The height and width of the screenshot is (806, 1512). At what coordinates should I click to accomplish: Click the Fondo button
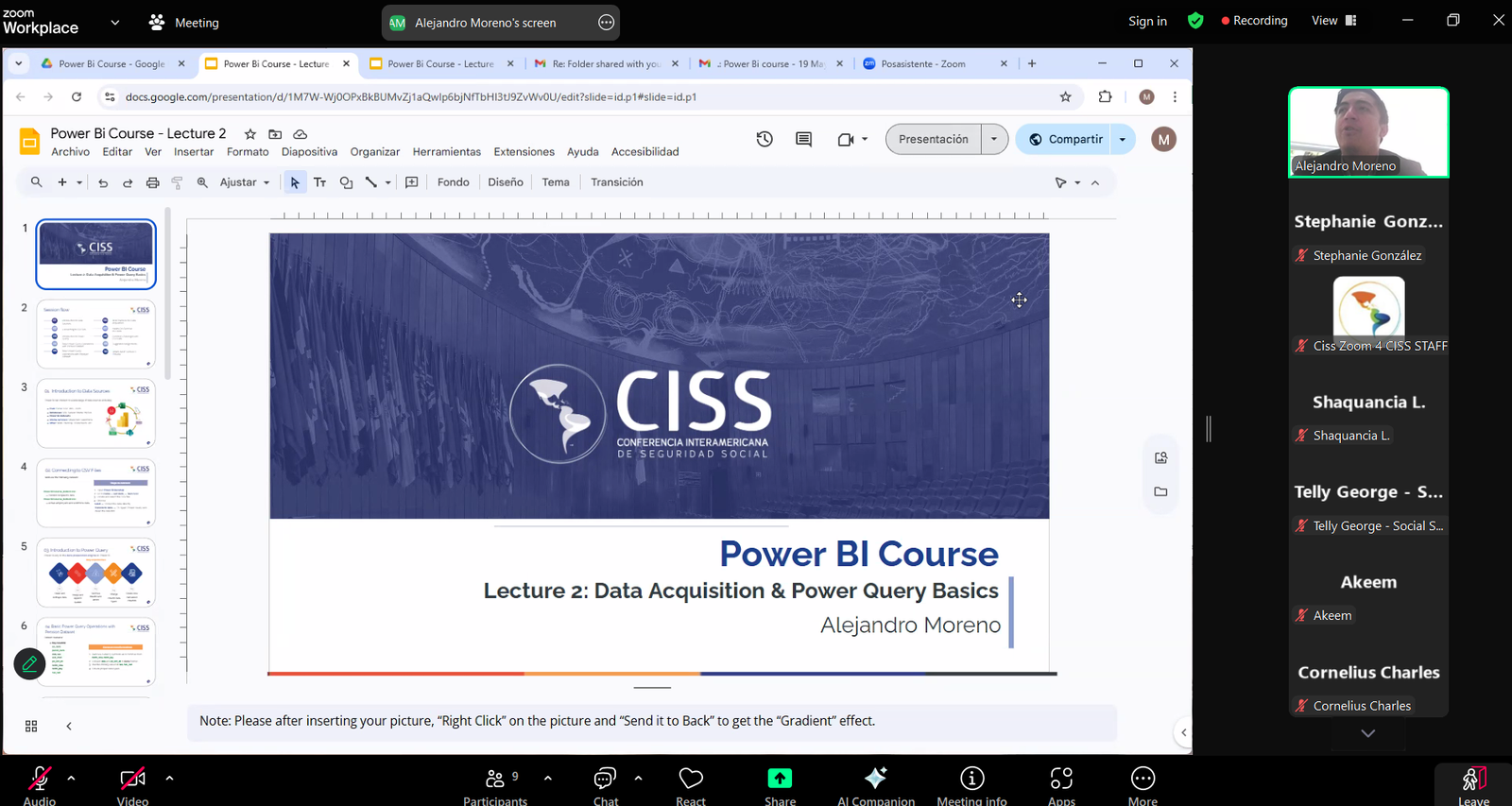click(x=454, y=182)
